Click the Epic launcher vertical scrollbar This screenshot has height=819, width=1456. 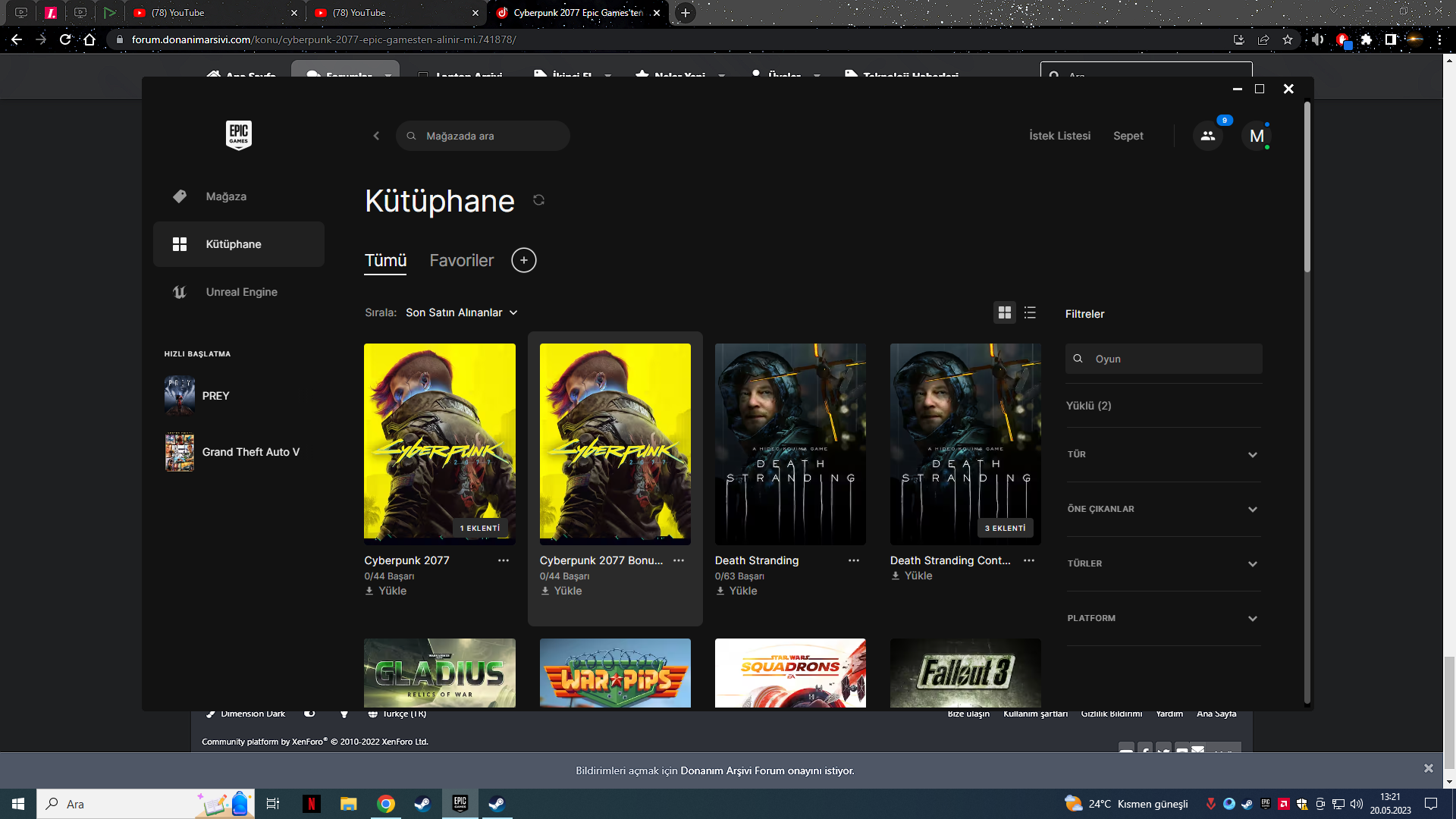click(1307, 187)
